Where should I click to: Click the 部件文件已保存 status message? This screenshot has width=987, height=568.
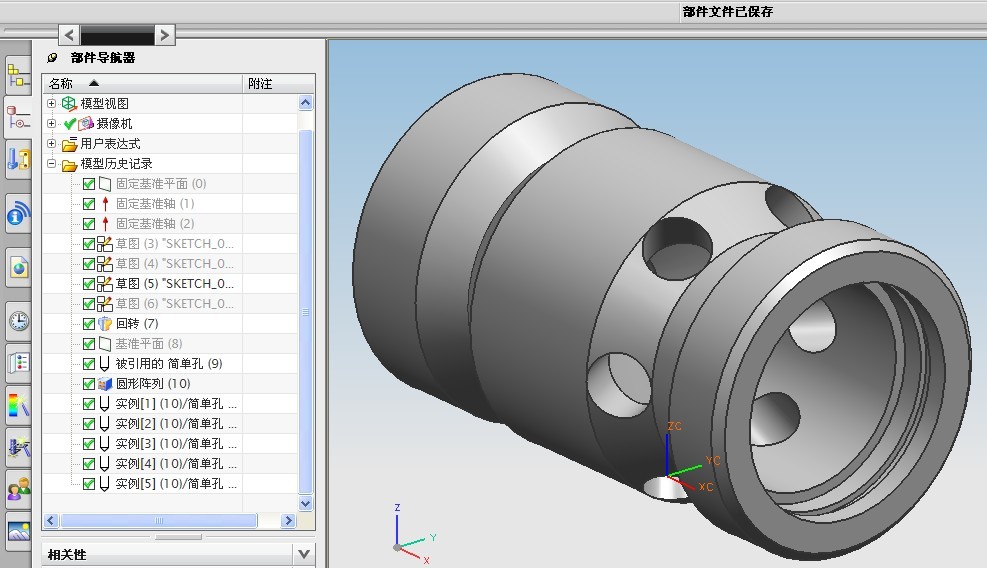tap(728, 11)
